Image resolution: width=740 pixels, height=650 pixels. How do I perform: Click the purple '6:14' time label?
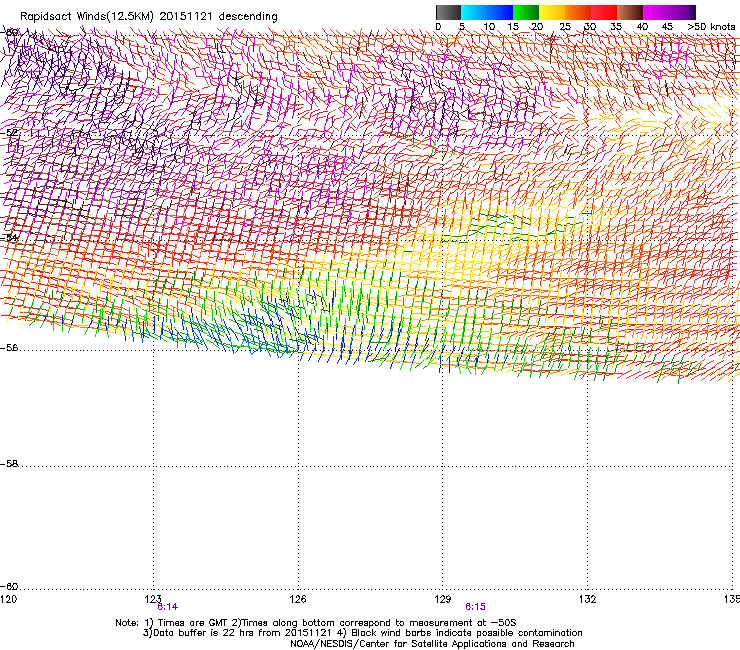(x=168, y=607)
